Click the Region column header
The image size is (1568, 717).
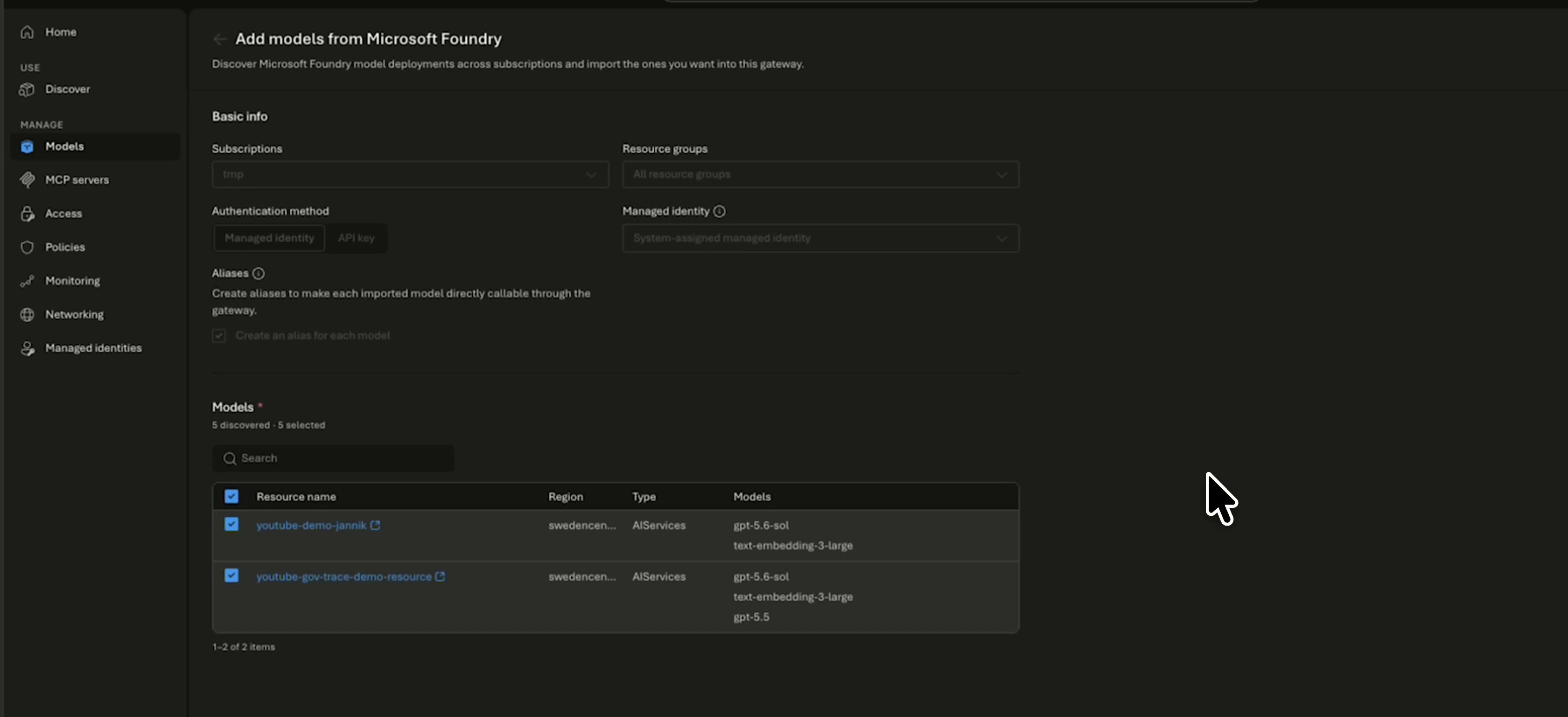(x=566, y=497)
